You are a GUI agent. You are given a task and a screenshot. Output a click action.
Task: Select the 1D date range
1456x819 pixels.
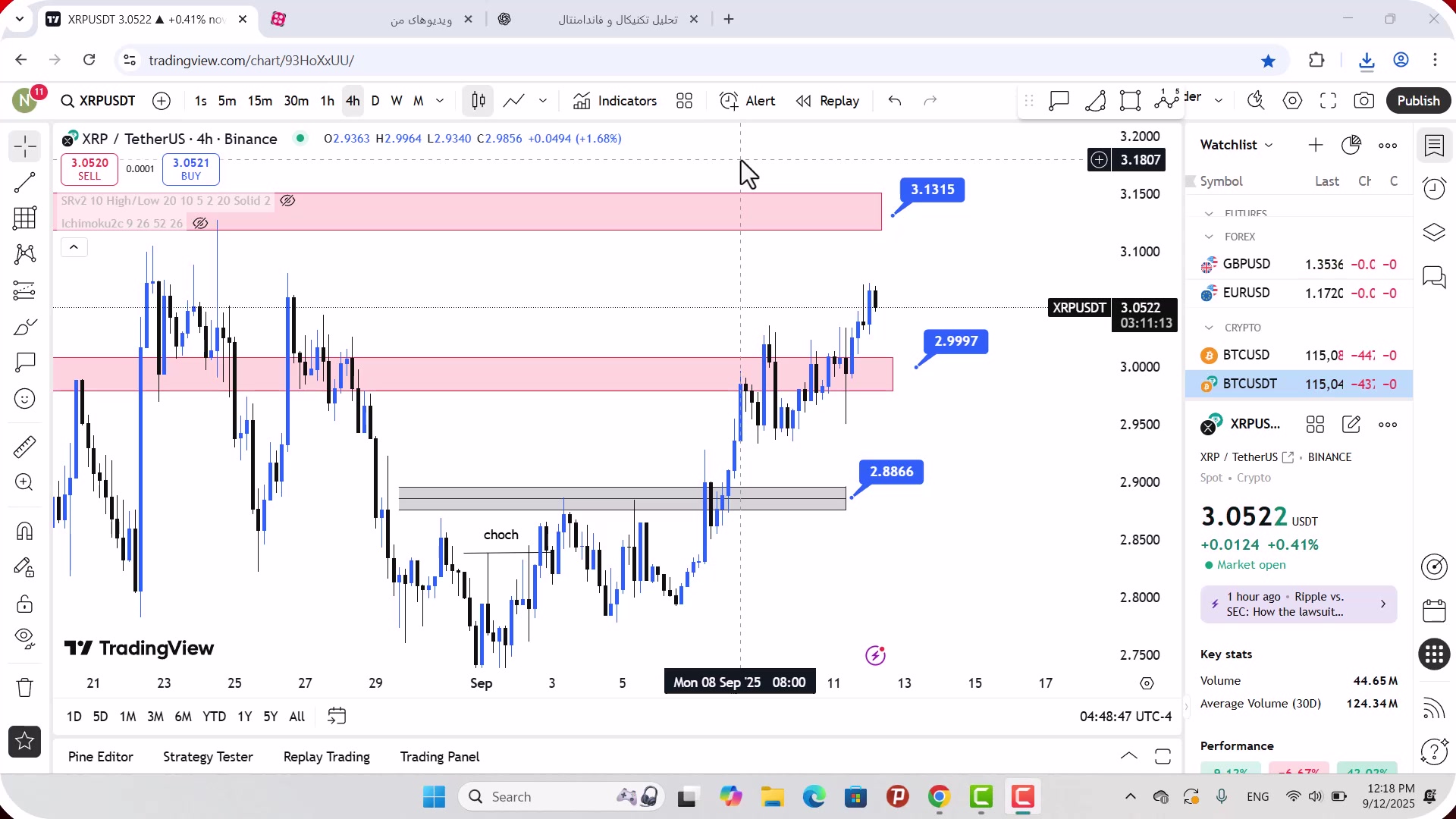coord(74,717)
